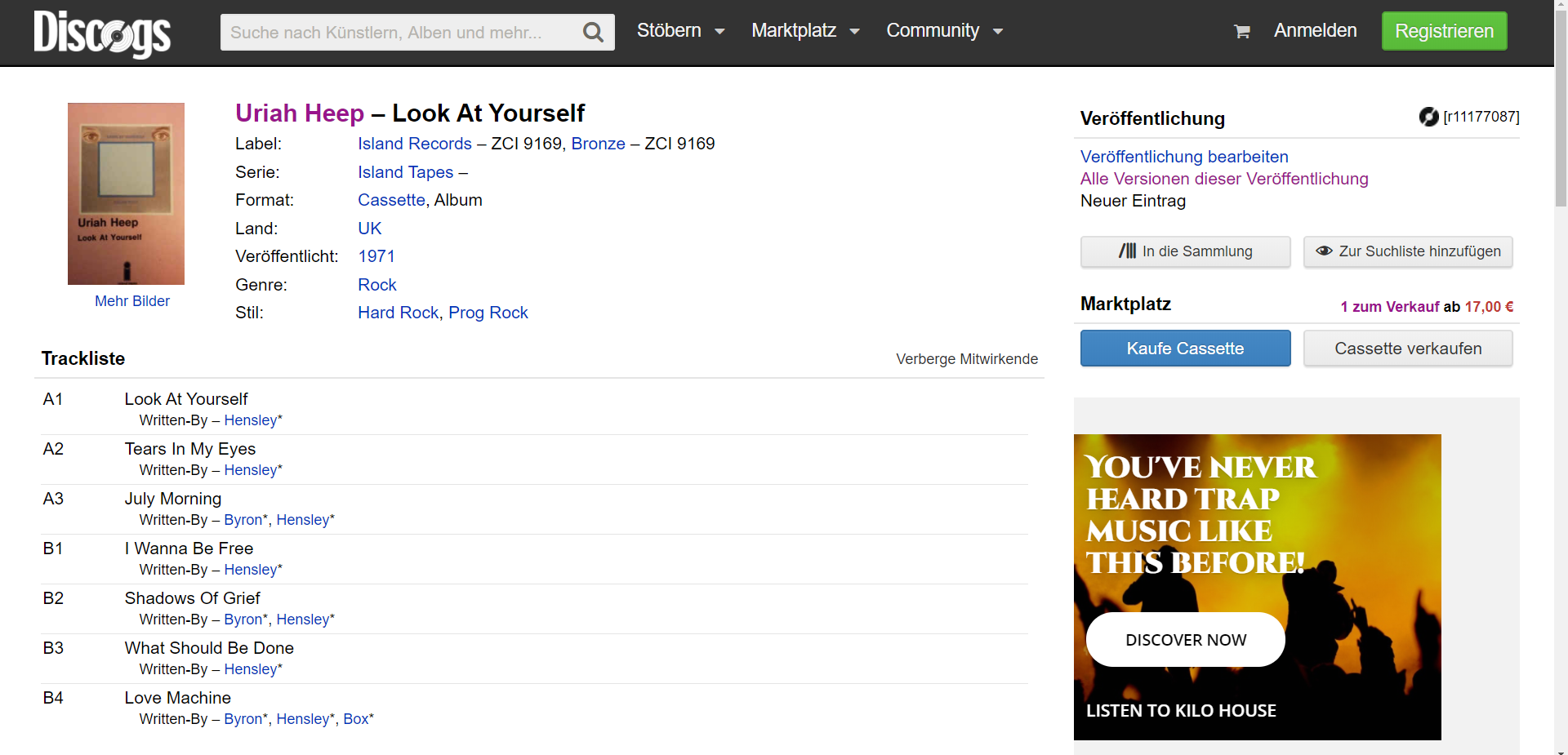
Task: Open Byron credit under Shadows Of Grief
Action: [243, 620]
